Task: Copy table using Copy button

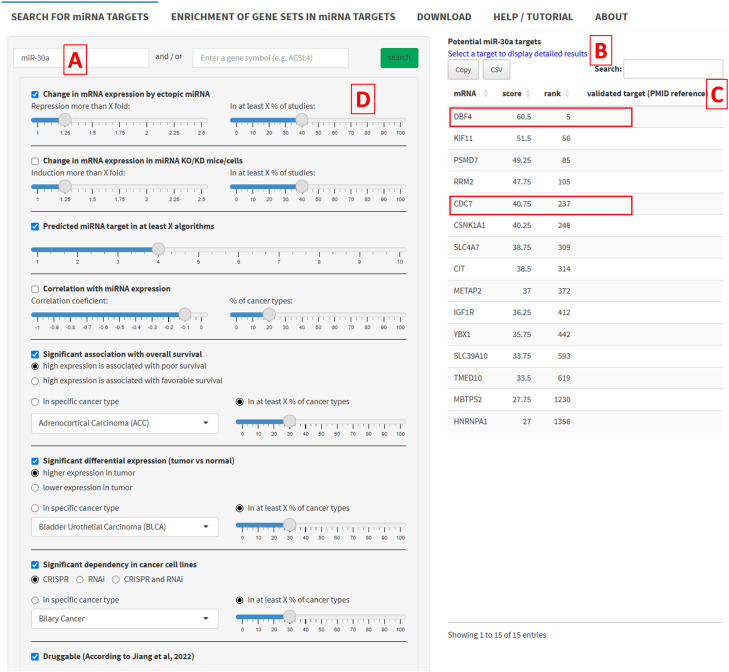Action: (x=463, y=70)
